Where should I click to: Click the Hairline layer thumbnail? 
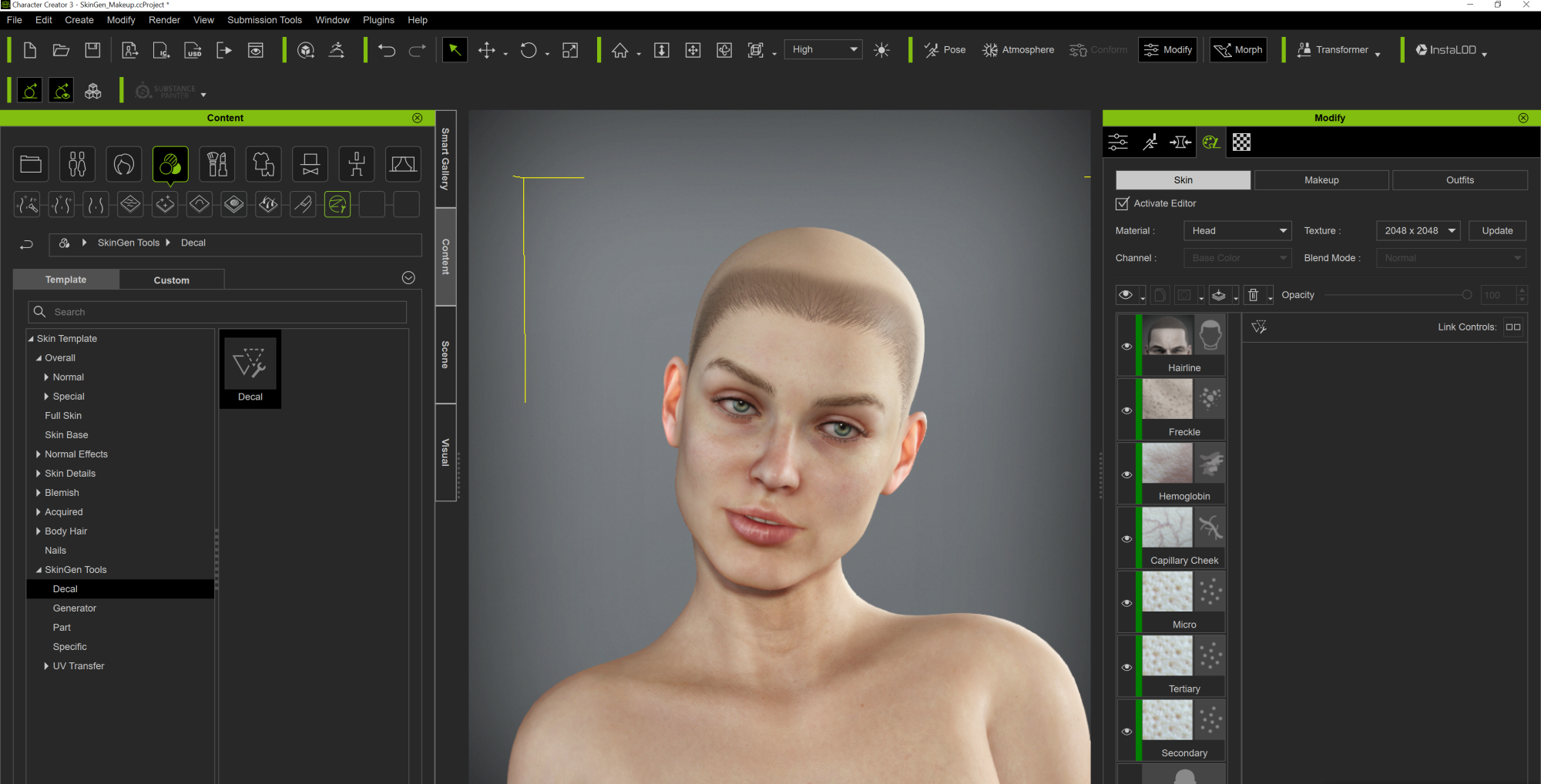point(1167,336)
